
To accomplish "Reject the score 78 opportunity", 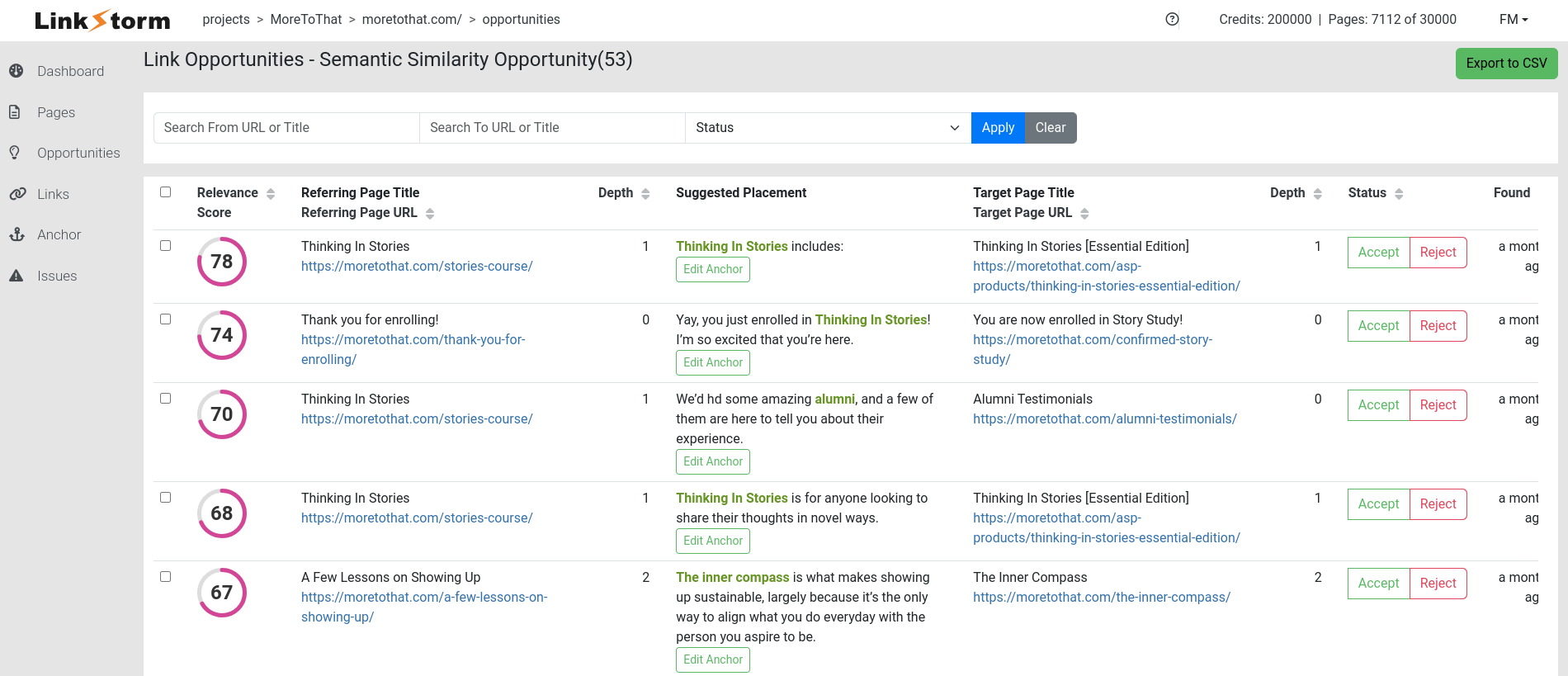I will [x=1438, y=253].
